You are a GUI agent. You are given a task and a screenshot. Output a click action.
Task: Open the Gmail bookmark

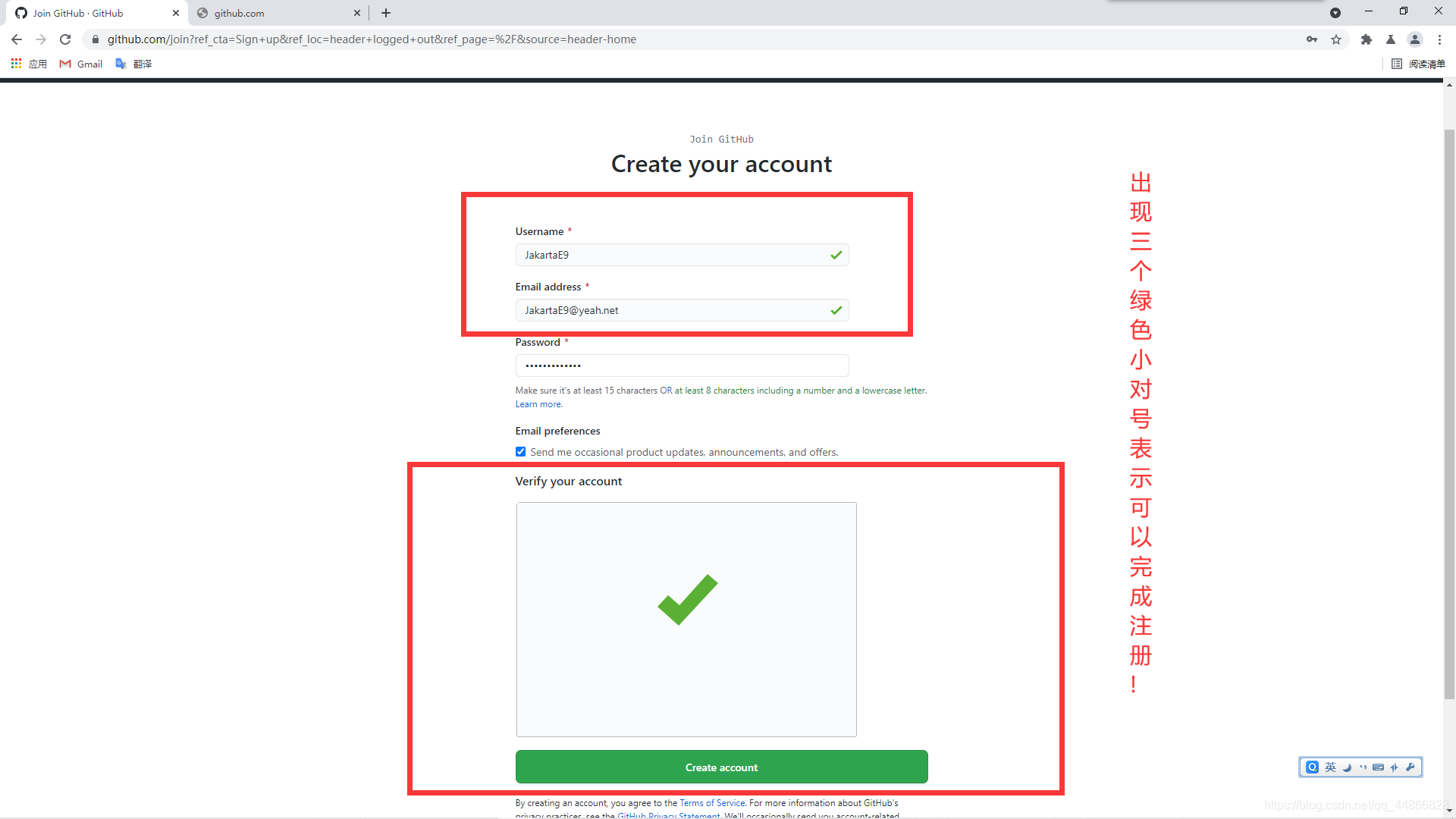(81, 64)
